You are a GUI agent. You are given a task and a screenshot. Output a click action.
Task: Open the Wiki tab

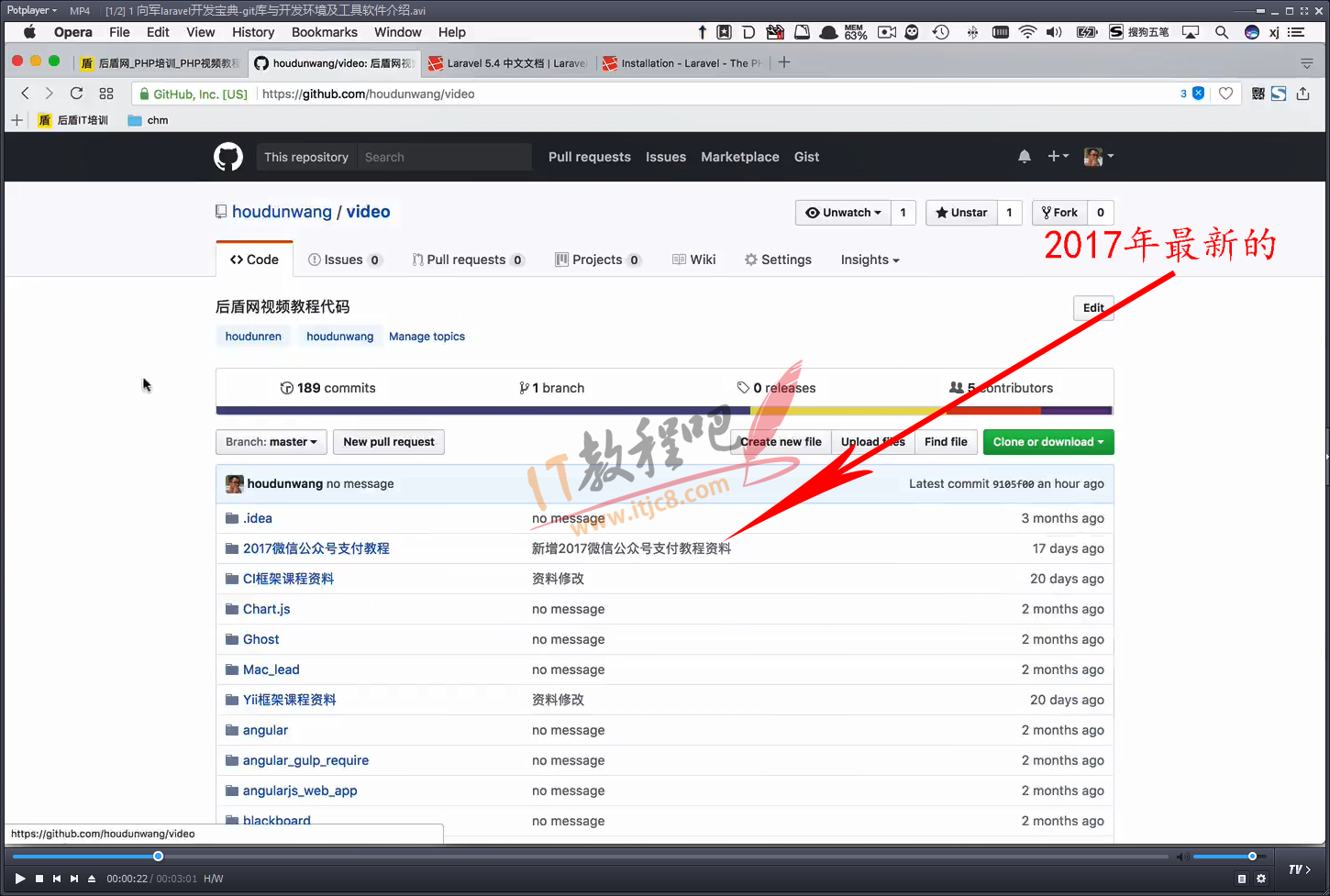[693, 260]
